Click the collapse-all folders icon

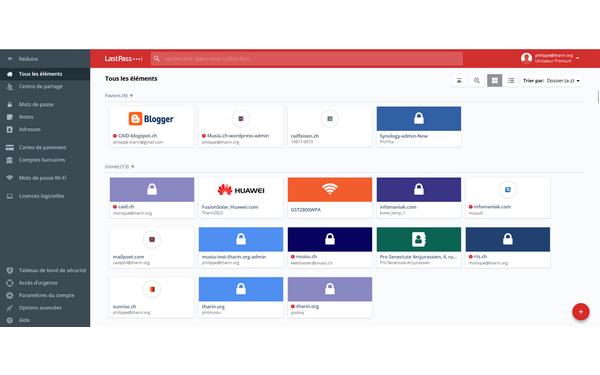(x=459, y=80)
